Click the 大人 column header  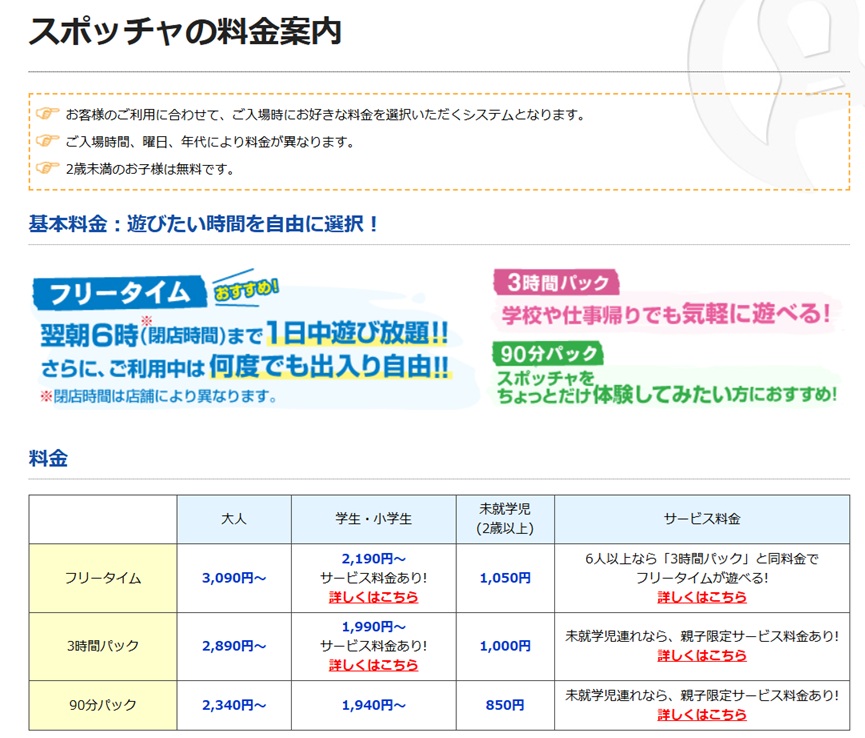[x=233, y=520]
